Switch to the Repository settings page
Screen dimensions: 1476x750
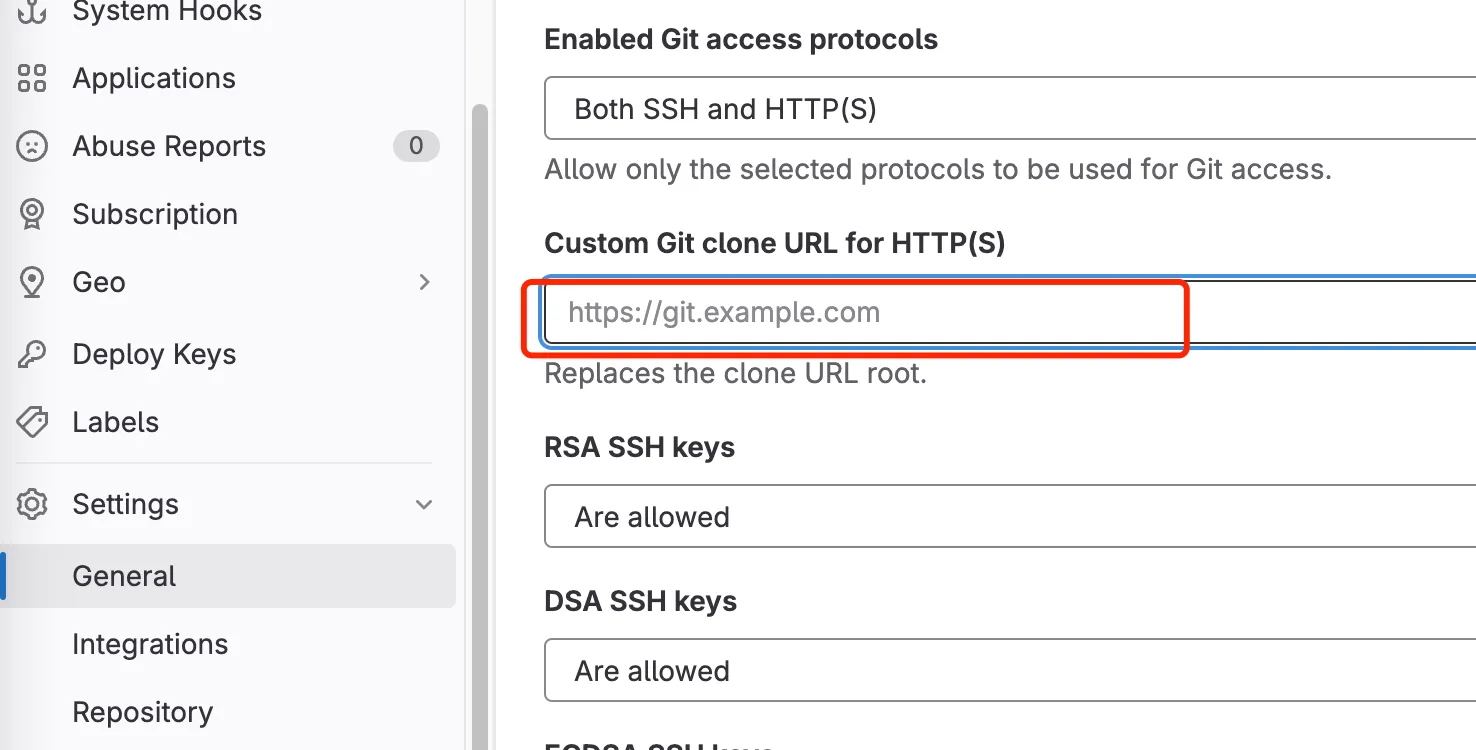(x=142, y=712)
